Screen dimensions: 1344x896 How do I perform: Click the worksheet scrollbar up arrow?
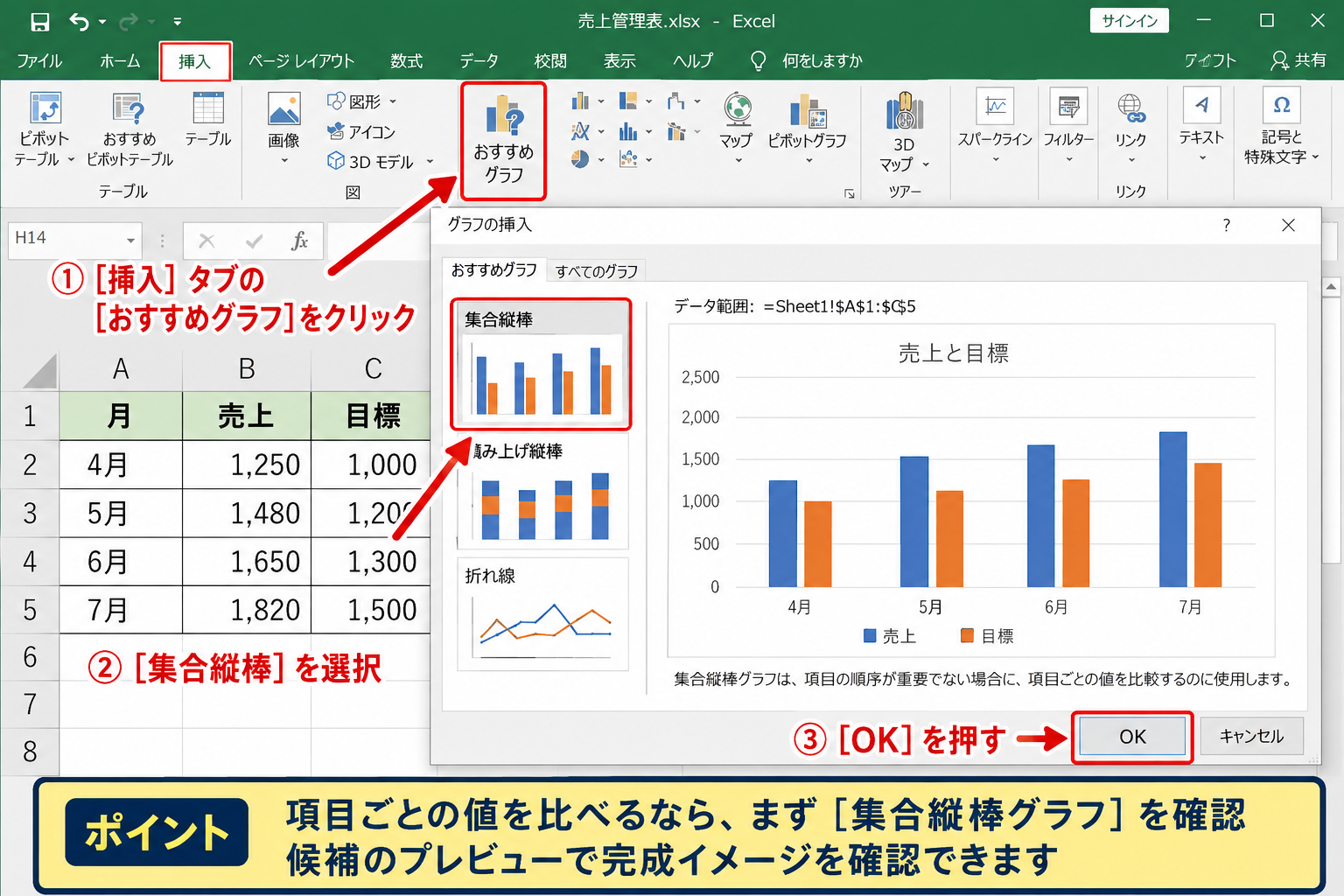tap(1332, 286)
